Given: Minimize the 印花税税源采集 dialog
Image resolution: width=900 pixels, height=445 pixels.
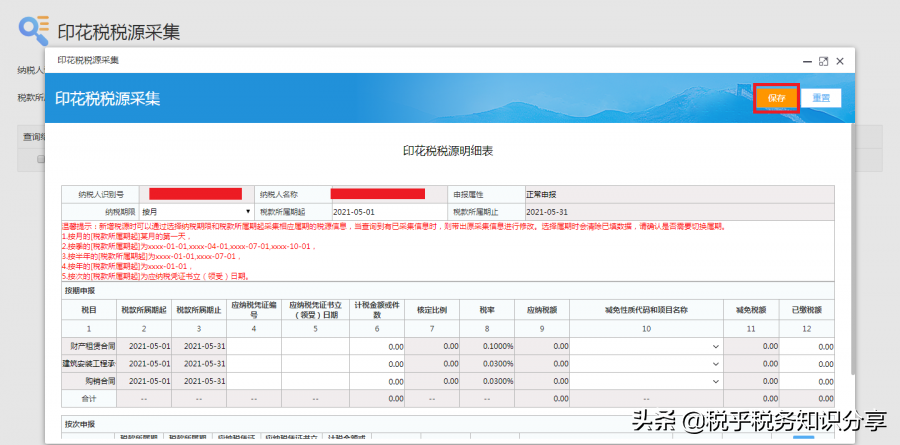Looking at the screenshot, I should coord(807,61).
